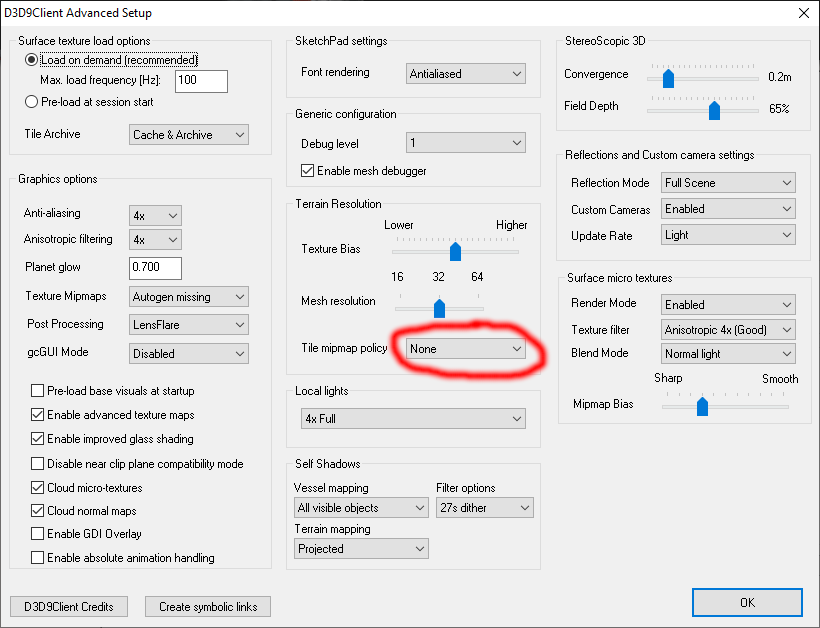Select Load on demand radio button
The image size is (820, 628).
click(x=31, y=60)
